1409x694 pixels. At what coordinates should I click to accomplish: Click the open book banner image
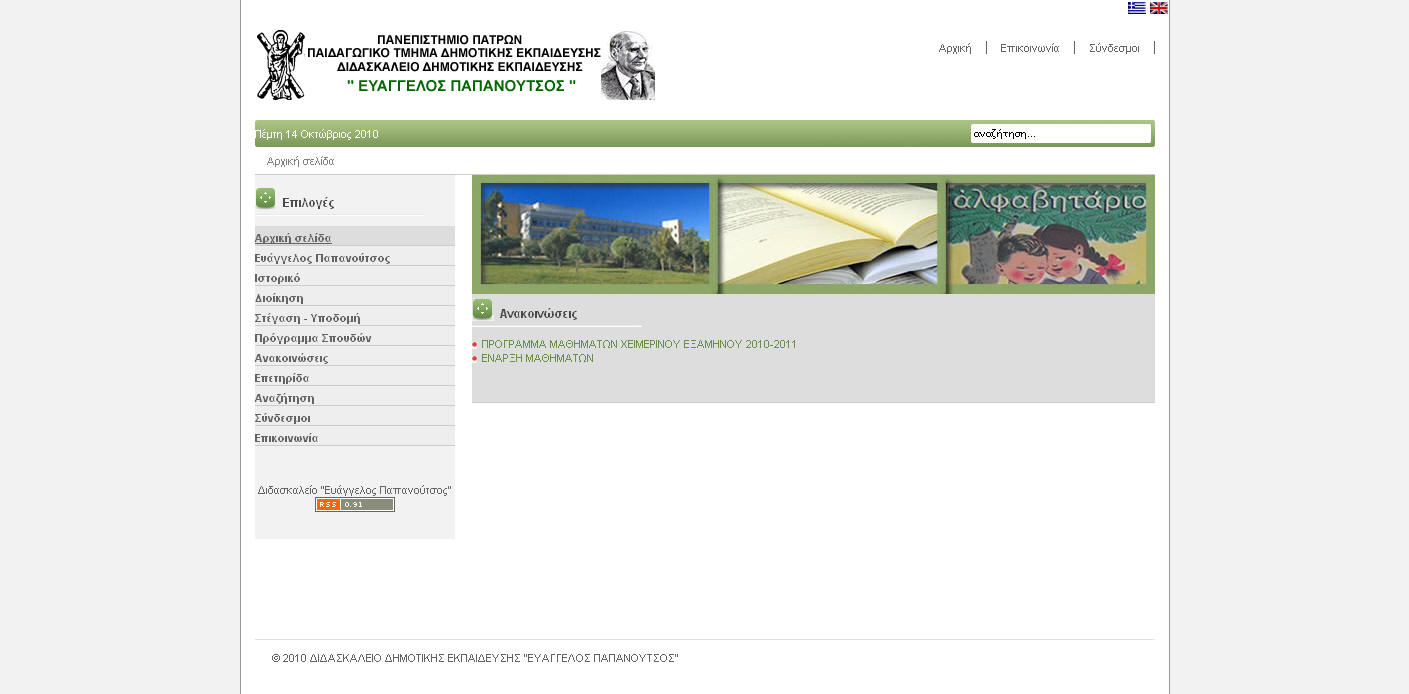(828, 233)
